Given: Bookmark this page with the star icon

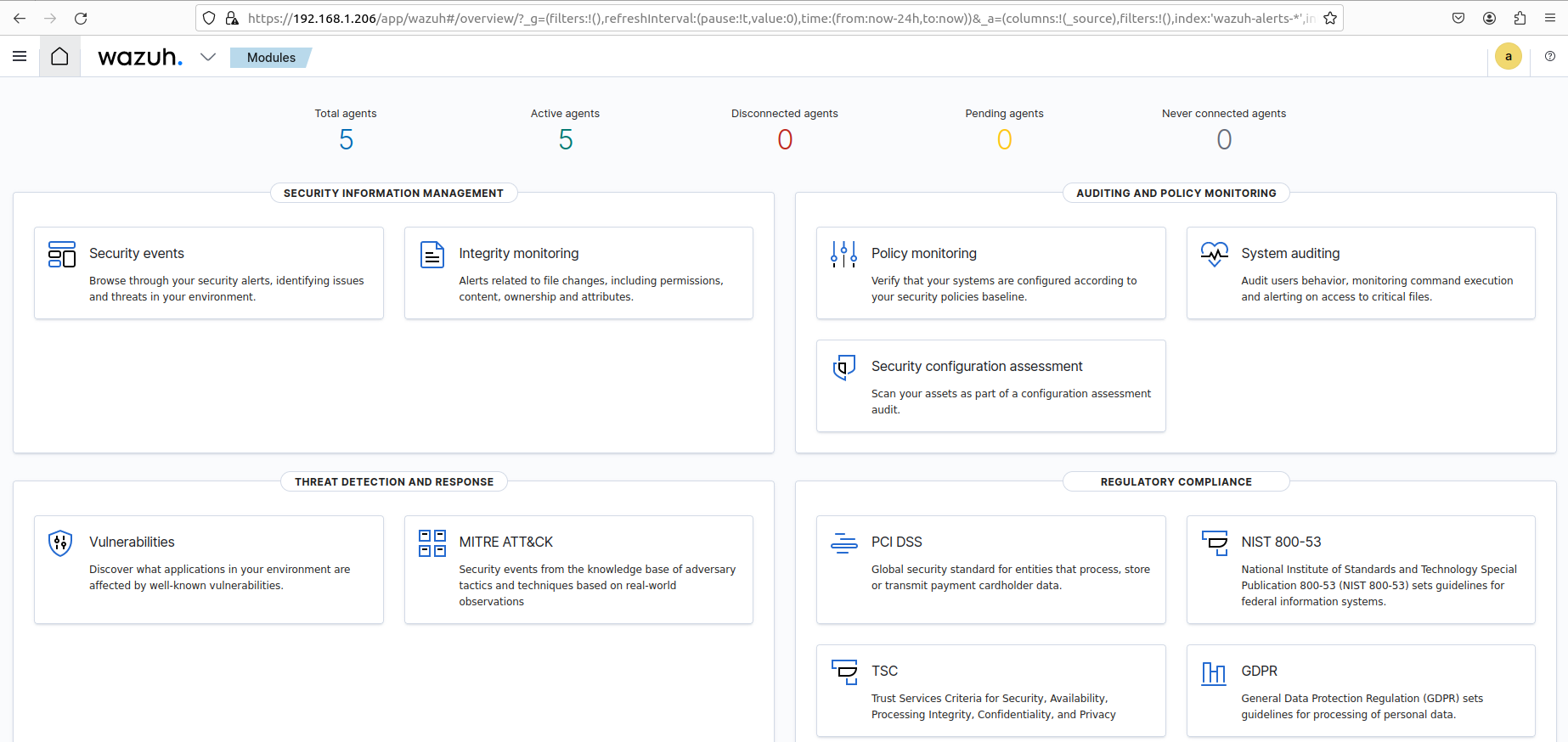Looking at the screenshot, I should coord(1330,18).
